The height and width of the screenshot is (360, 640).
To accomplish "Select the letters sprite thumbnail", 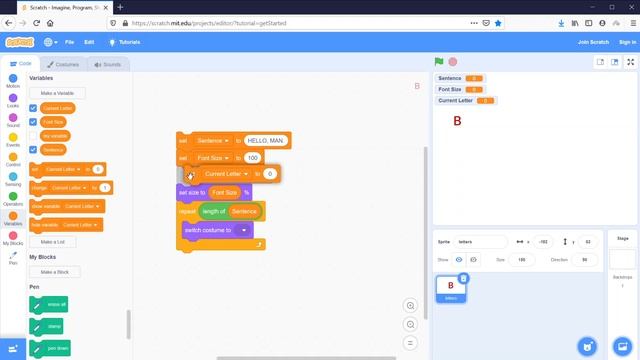I will (451, 289).
